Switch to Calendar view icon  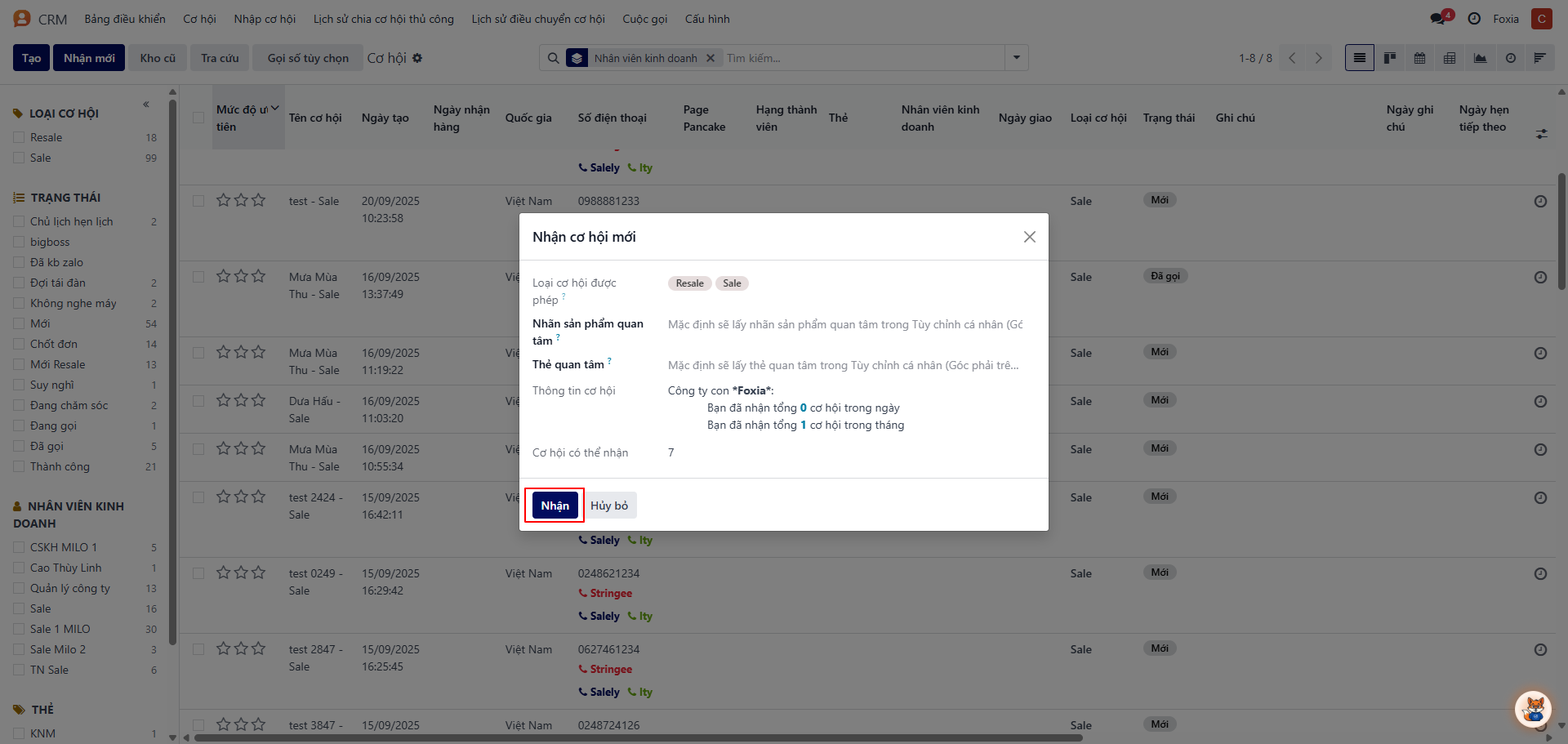point(1420,58)
